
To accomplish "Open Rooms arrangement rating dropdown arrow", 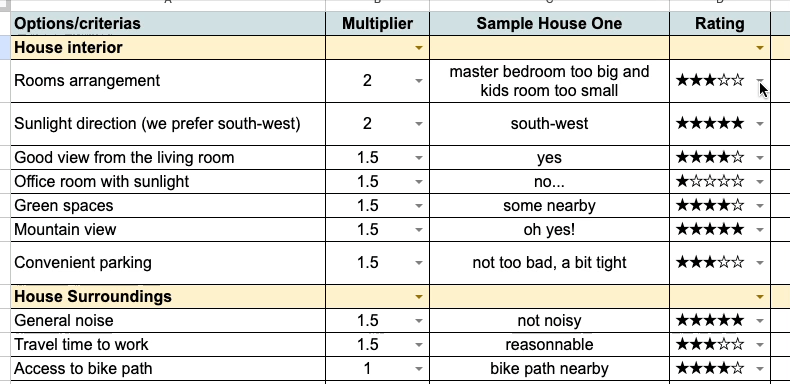I will (x=760, y=81).
